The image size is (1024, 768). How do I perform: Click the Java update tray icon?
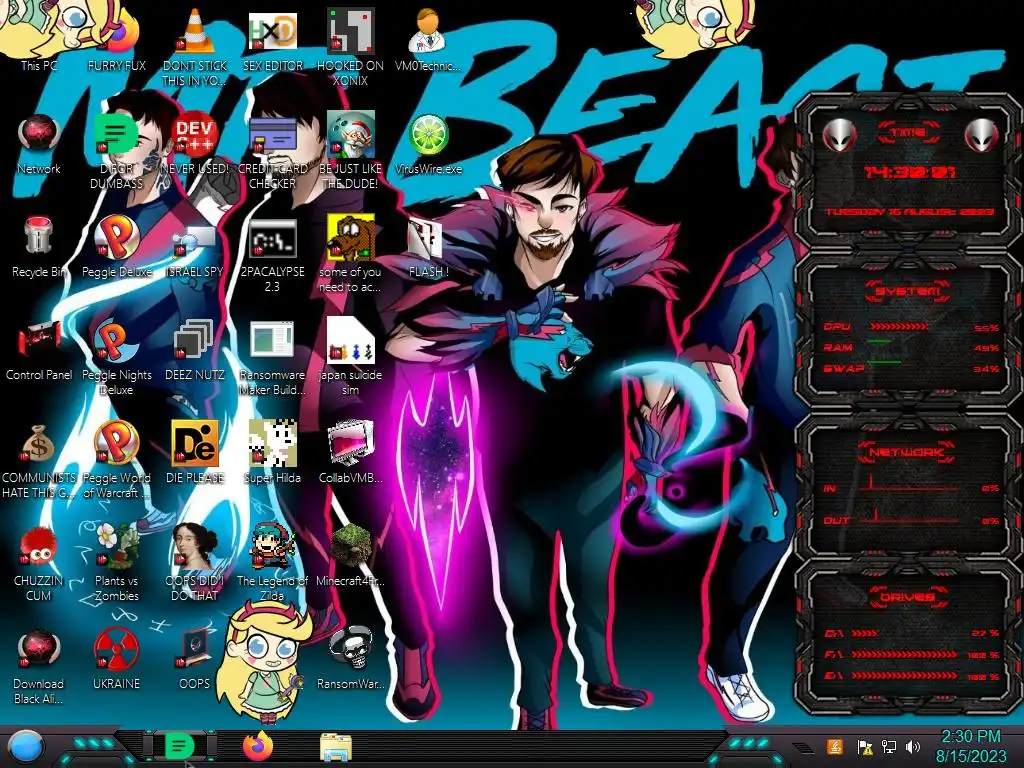point(834,747)
